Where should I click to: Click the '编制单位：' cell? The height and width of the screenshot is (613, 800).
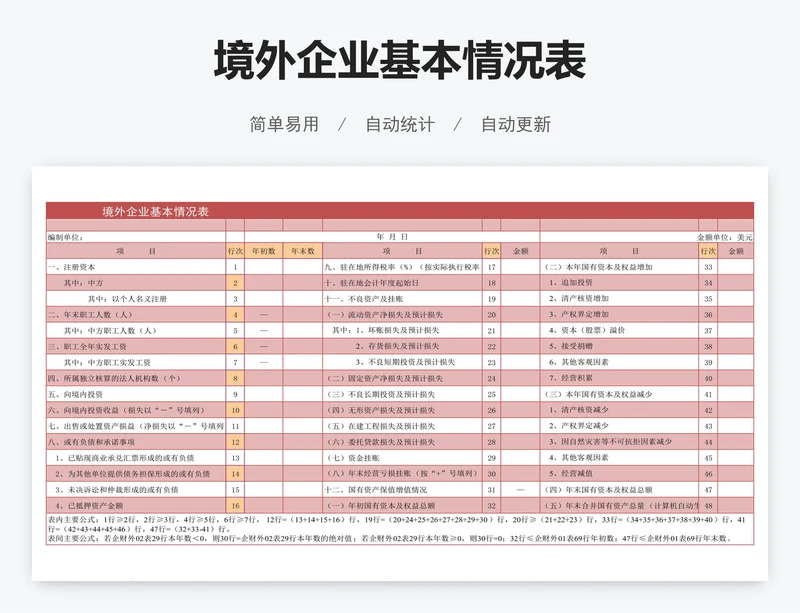[136, 237]
